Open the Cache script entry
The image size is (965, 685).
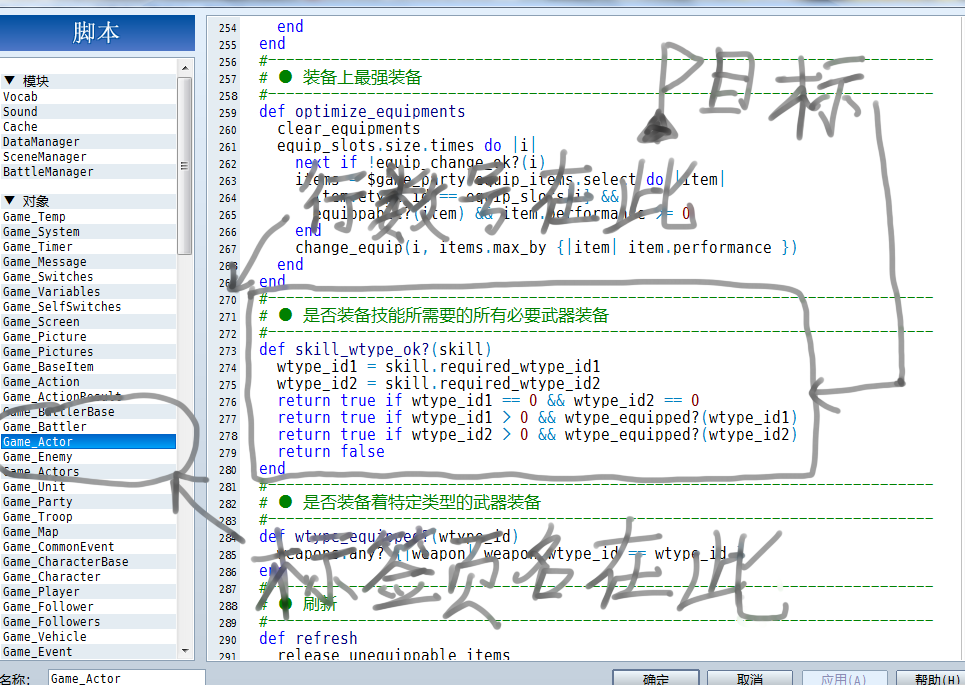pos(88,127)
